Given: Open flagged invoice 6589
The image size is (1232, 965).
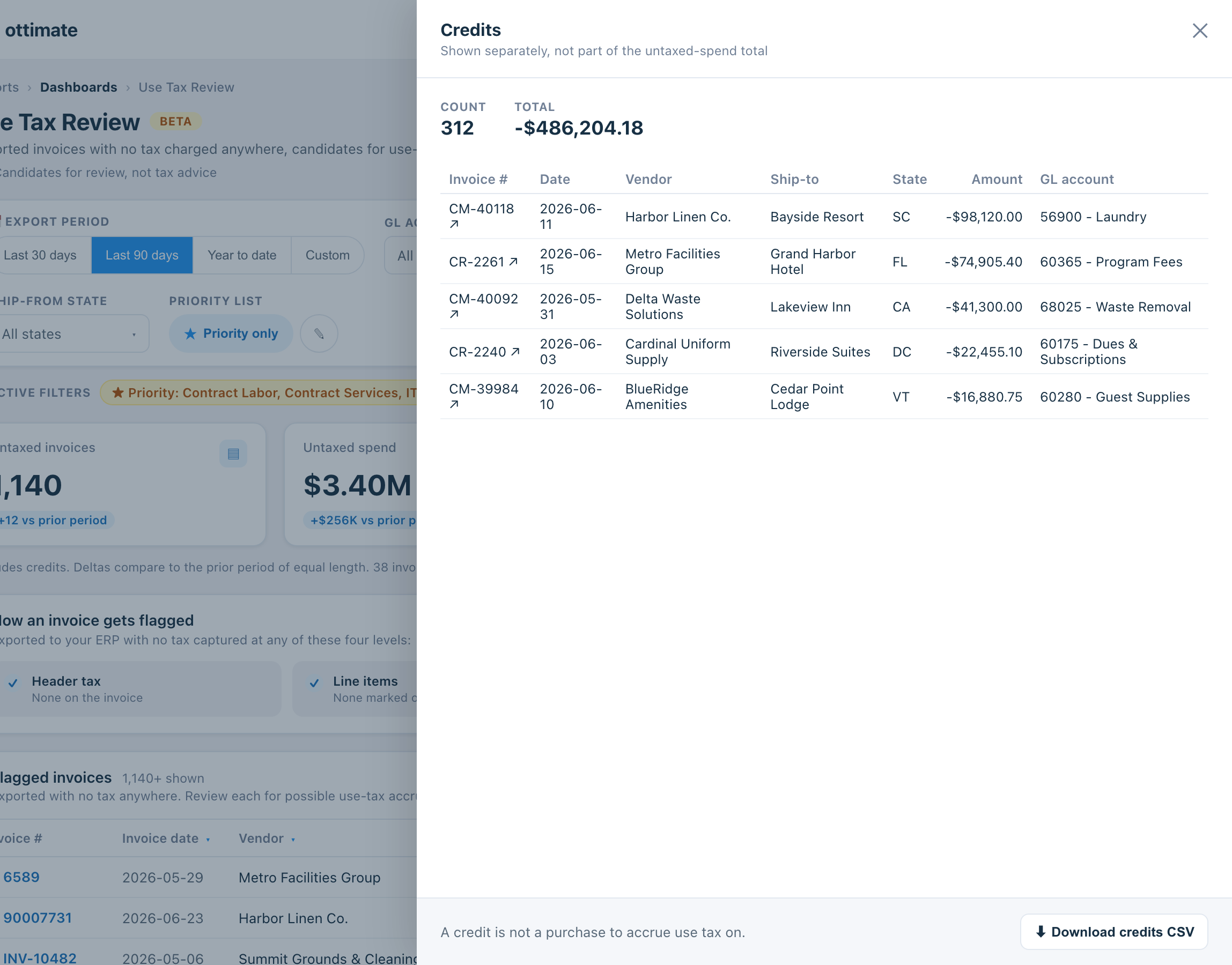Looking at the screenshot, I should tap(21, 878).
